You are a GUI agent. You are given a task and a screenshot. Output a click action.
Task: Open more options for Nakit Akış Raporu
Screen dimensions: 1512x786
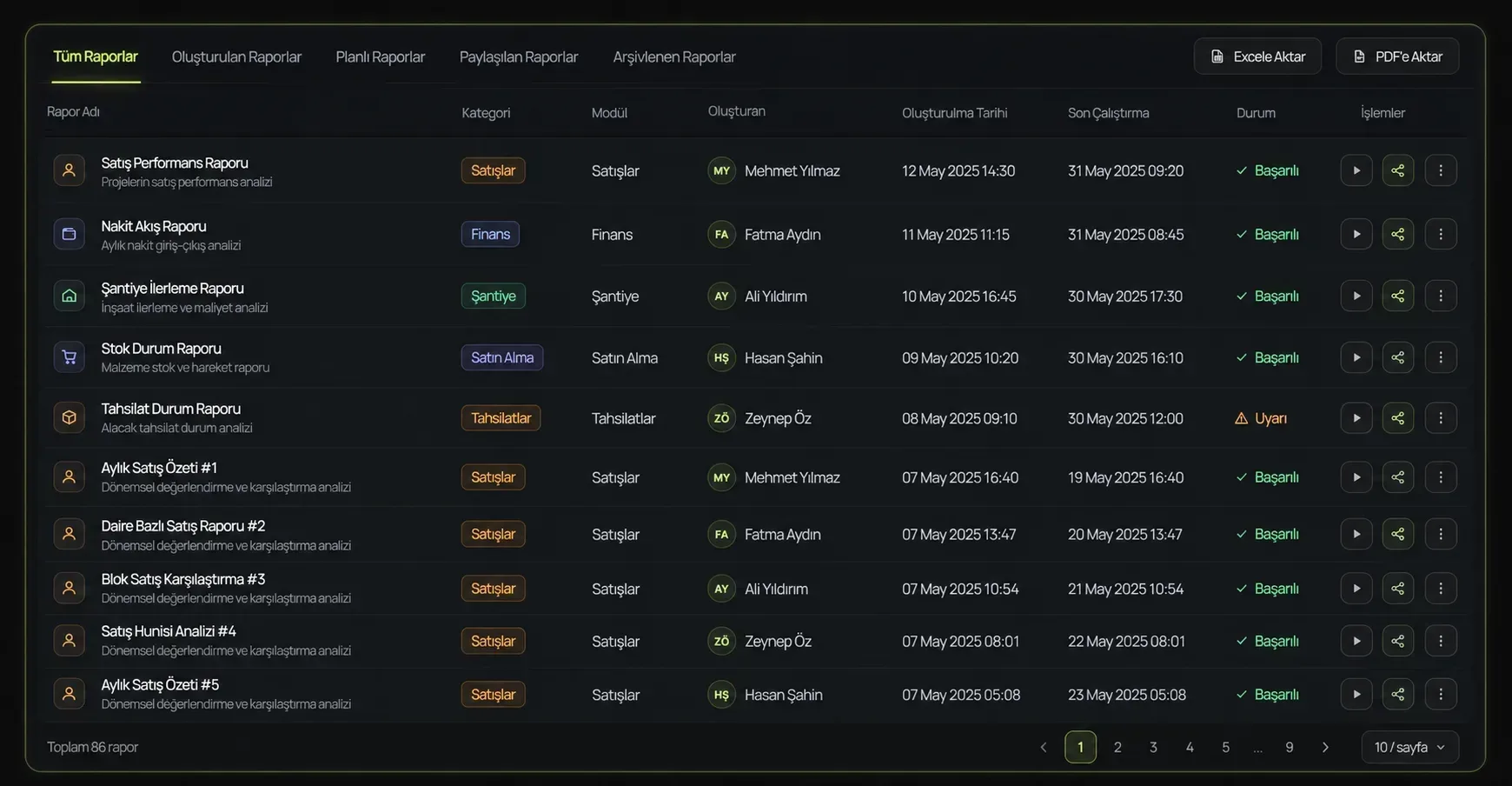1440,234
